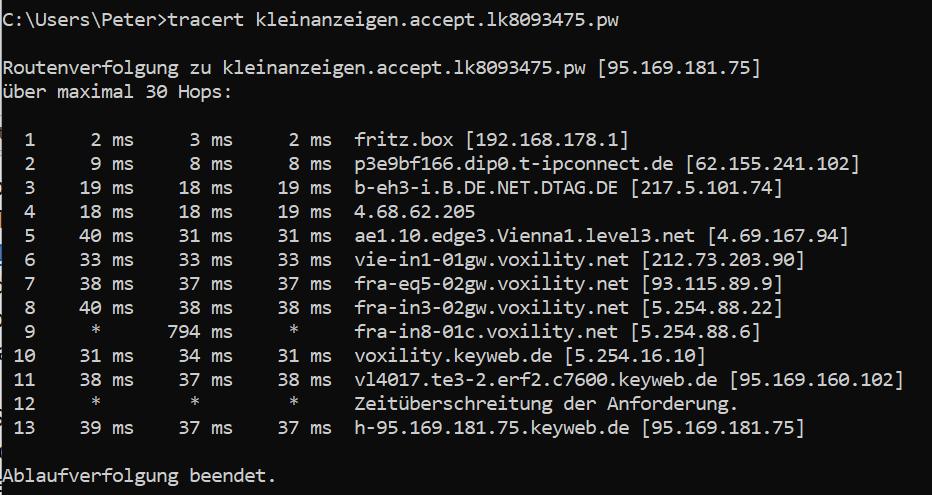Screen dimensions: 932x495
Task: Click the vl4017.te3-2.erf2.c7600.keyweb.de hostname
Action: 536,380
